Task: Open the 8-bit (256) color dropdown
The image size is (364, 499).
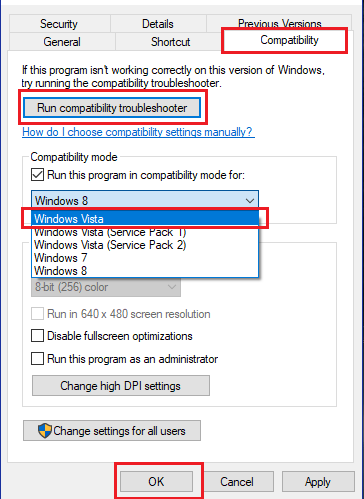Action: [x=106, y=287]
